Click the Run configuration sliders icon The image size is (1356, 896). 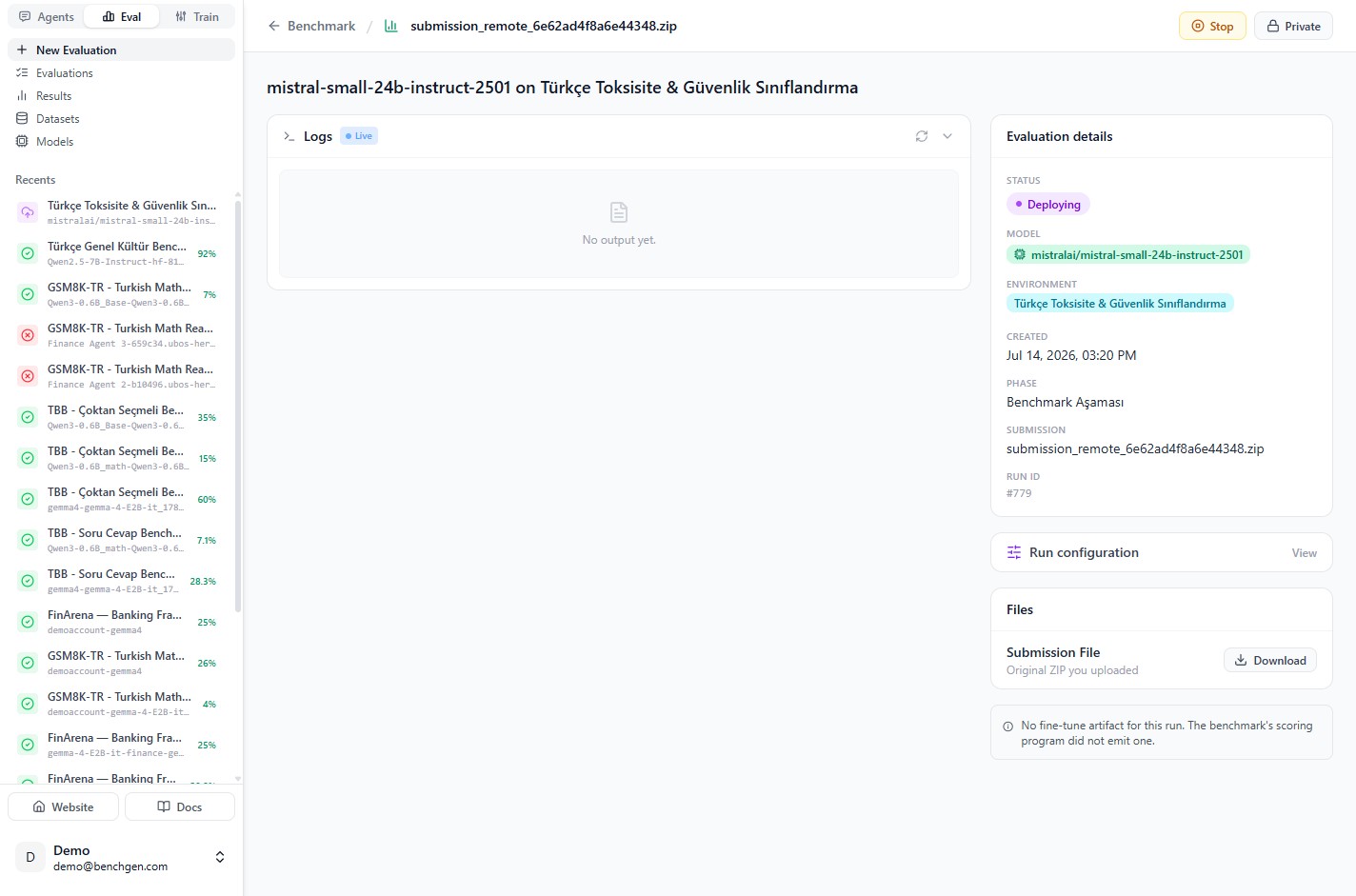(1014, 552)
